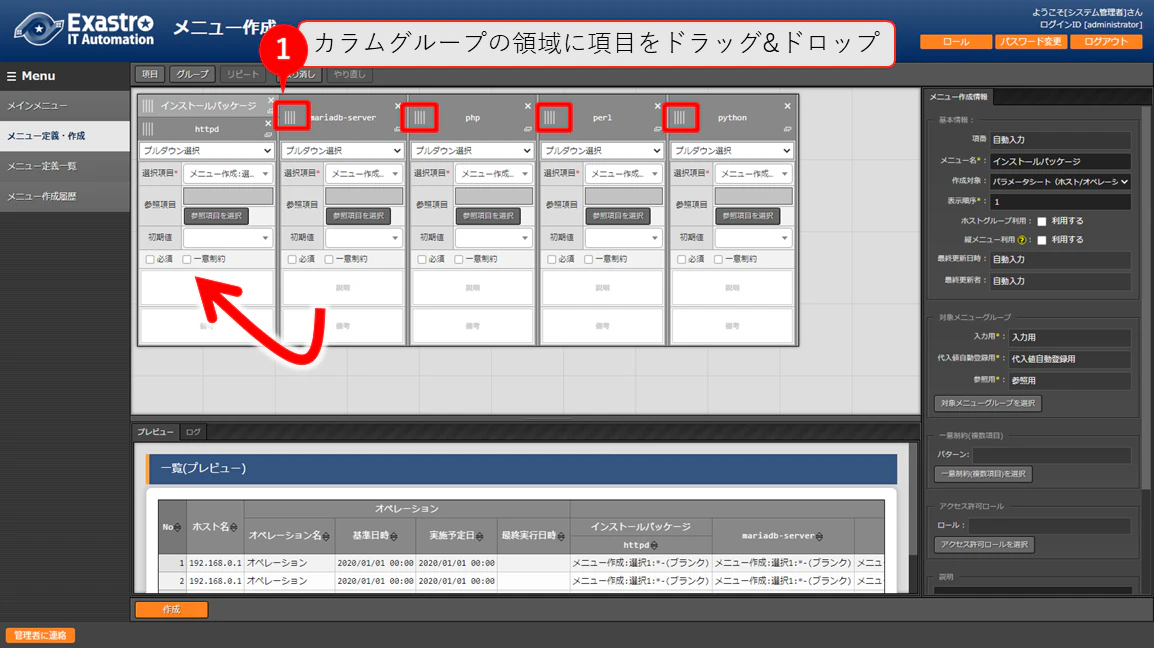Add a column group with グループ button
Viewport: 1154px width, 648px height.
click(x=192, y=74)
